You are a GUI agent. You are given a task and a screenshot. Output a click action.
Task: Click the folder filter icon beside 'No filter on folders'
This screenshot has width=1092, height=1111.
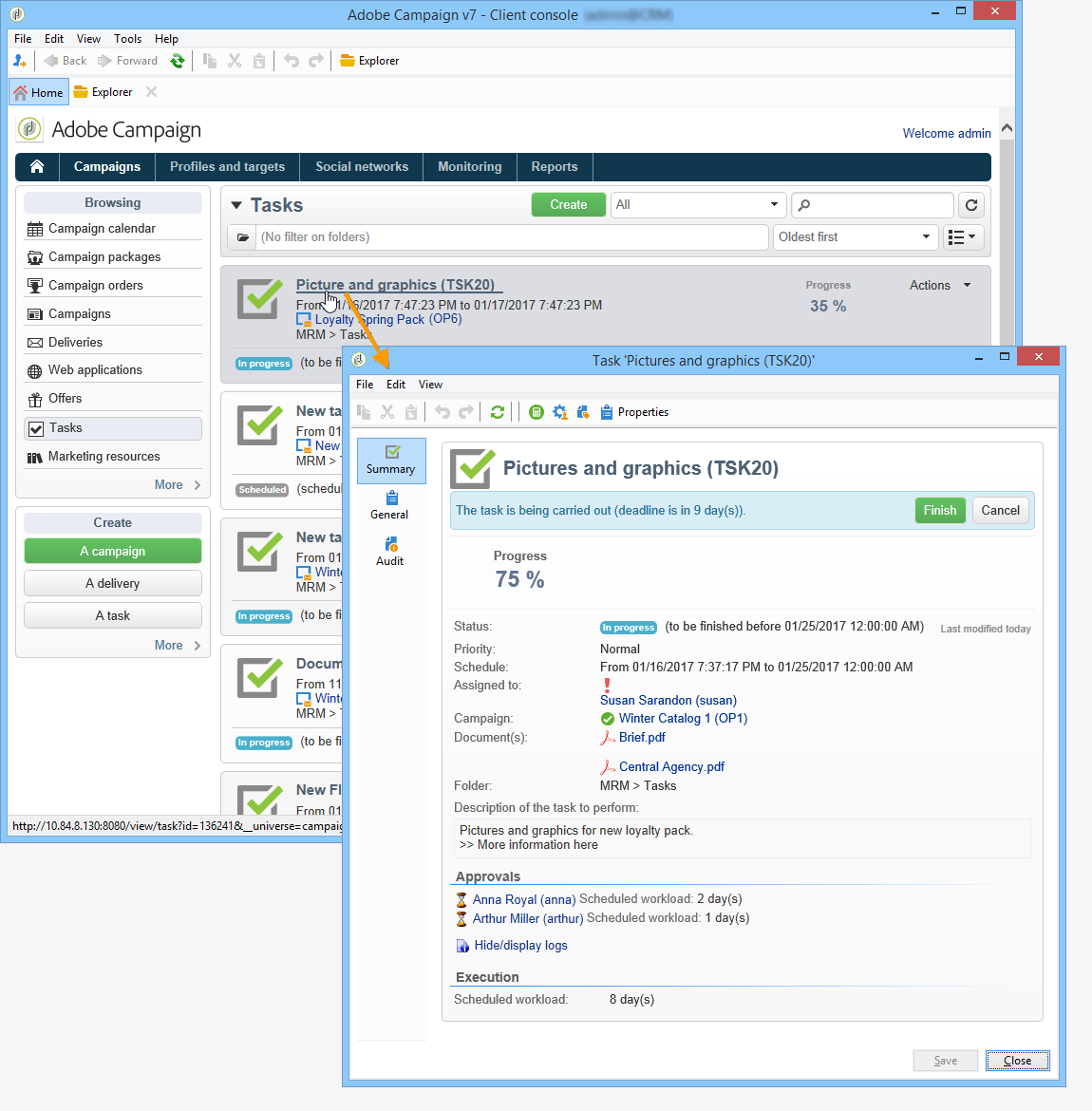point(242,237)
